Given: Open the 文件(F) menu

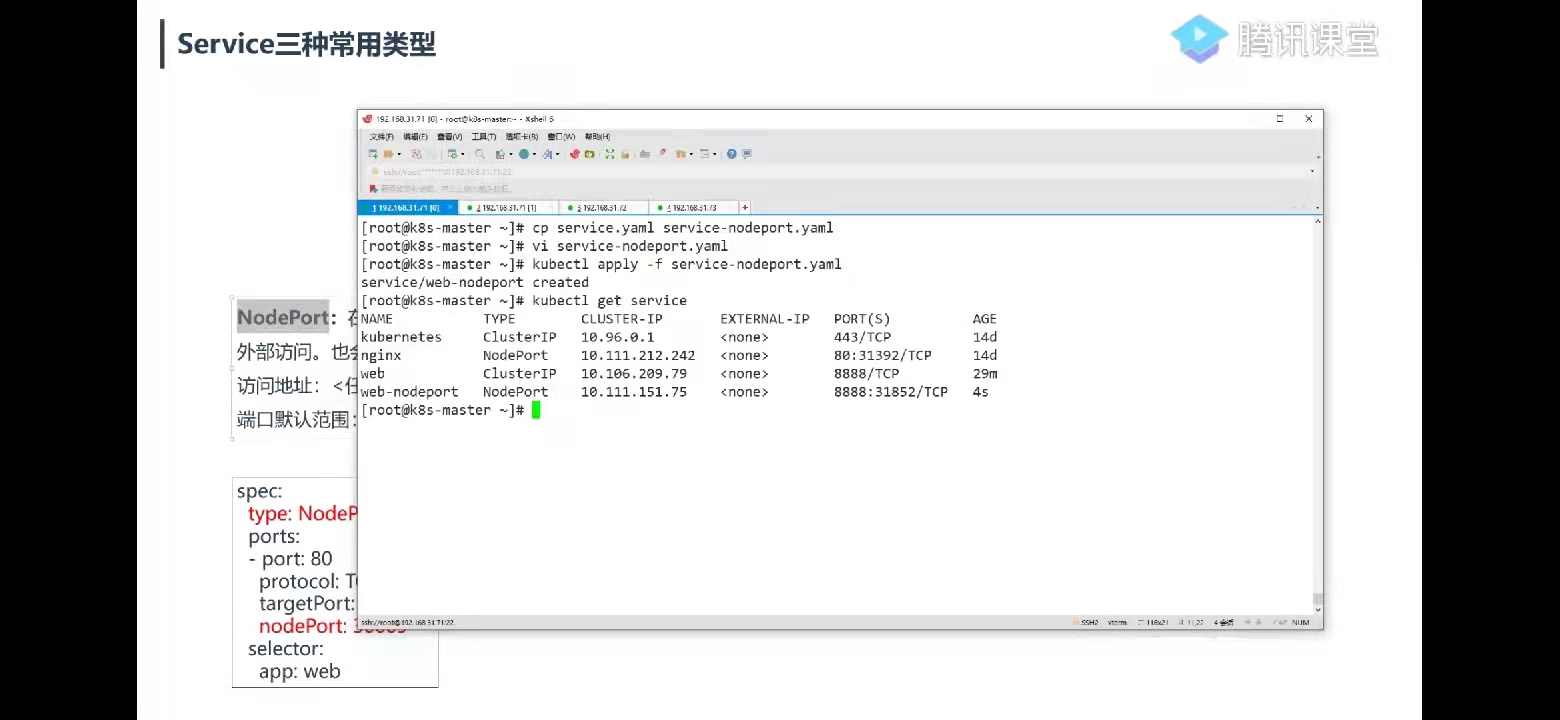Looking at the screenshot, I should coord(382,137).
